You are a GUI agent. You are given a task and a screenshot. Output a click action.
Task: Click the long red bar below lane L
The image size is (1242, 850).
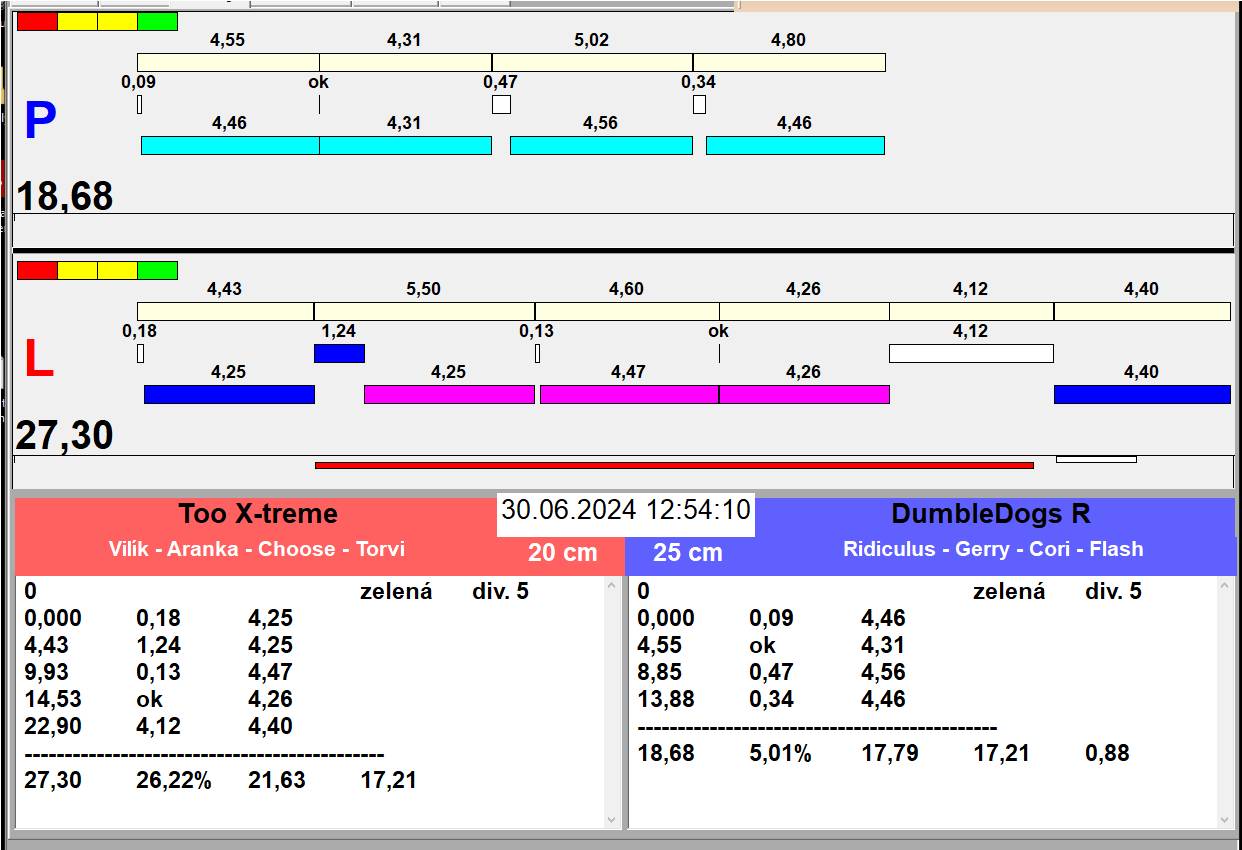[x=673, y=465]
